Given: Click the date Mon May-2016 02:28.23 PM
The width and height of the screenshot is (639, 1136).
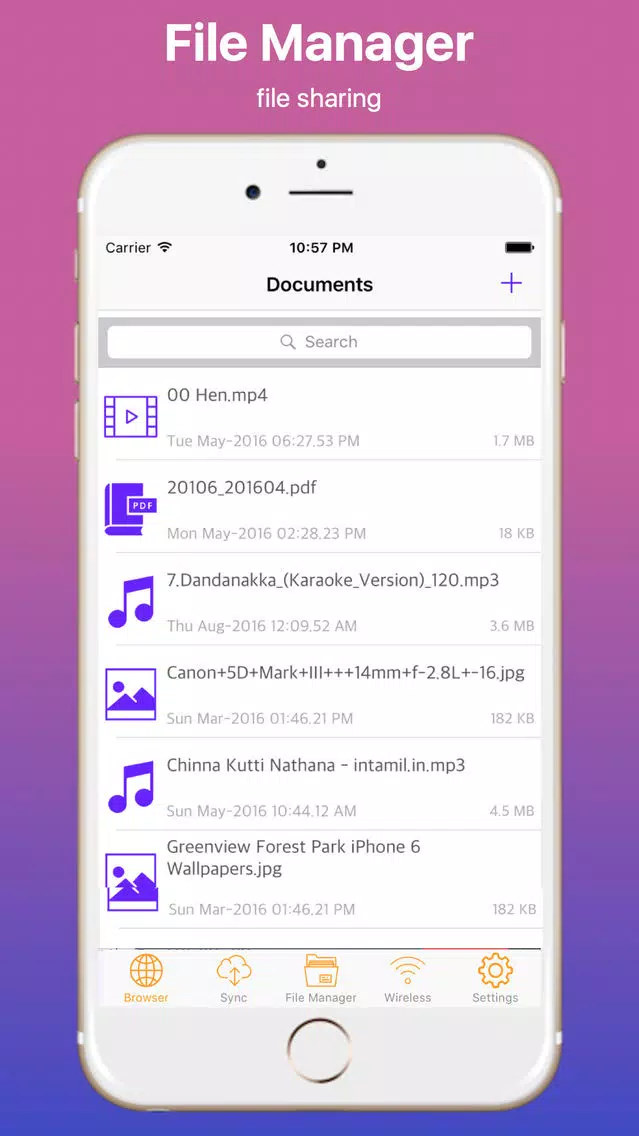Looking at the screenshot, I should 266,533.
